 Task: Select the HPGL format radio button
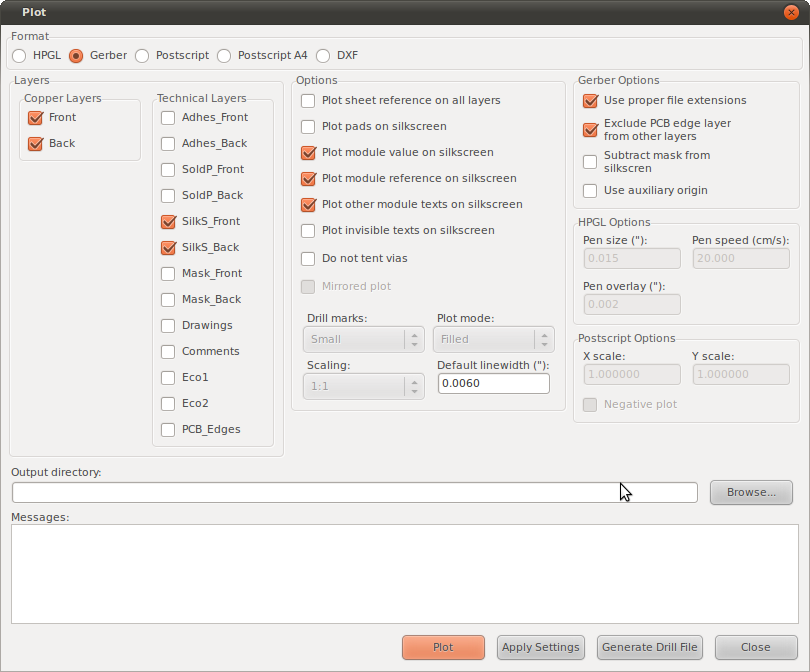(20, 56)
